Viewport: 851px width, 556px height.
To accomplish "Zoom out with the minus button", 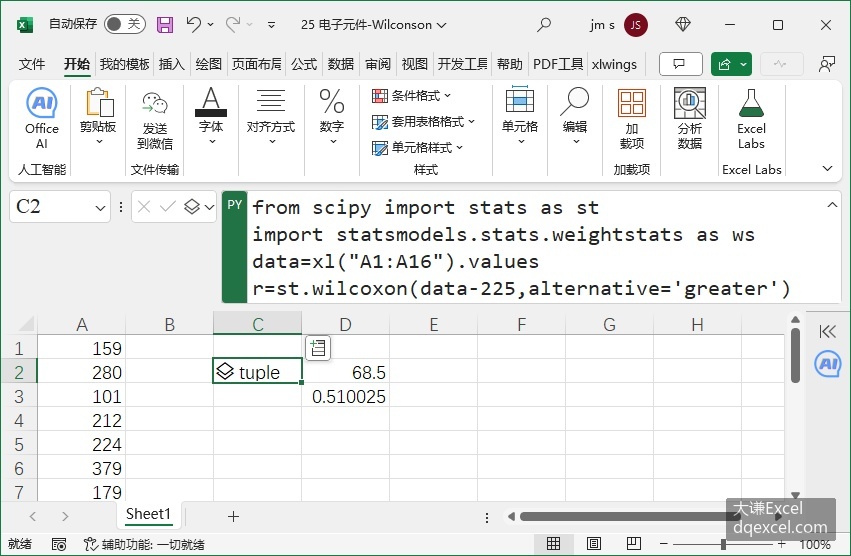I will tap(663, 544).
